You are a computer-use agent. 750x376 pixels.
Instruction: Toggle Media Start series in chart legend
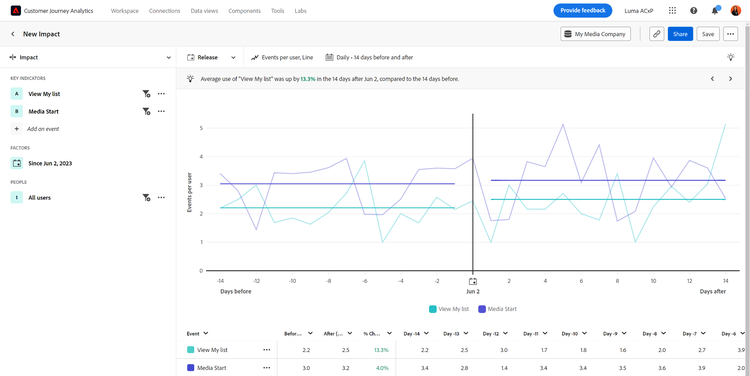coord(497,309)
